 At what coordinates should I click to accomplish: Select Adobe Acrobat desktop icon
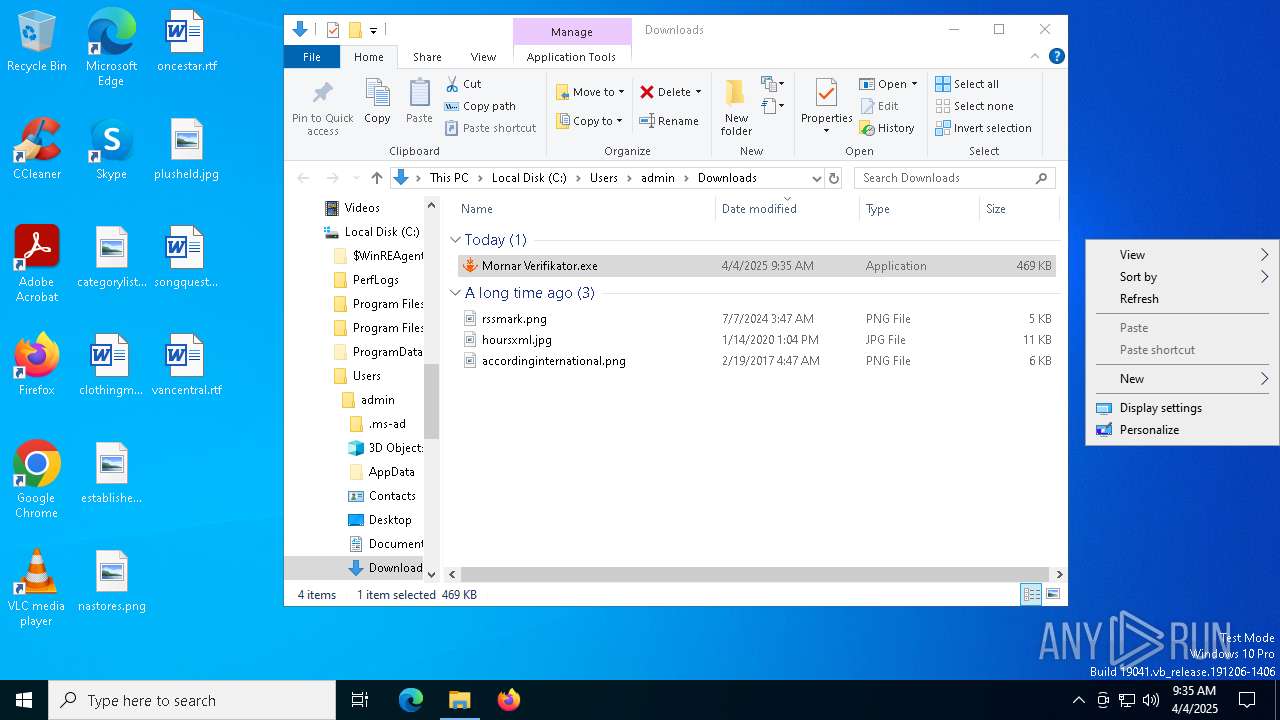pos(37,264)
